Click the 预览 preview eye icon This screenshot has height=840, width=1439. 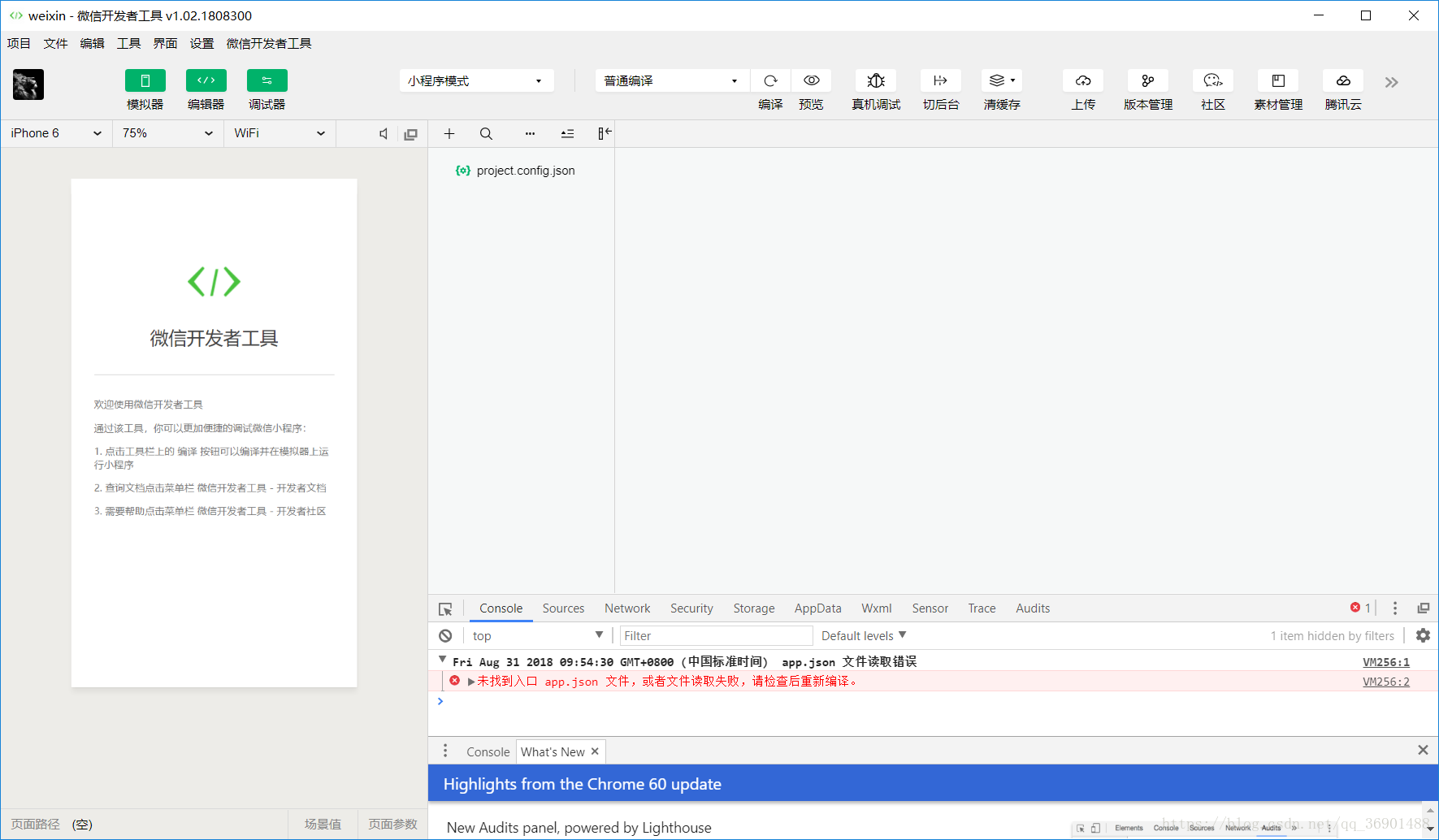click(811, 80)
